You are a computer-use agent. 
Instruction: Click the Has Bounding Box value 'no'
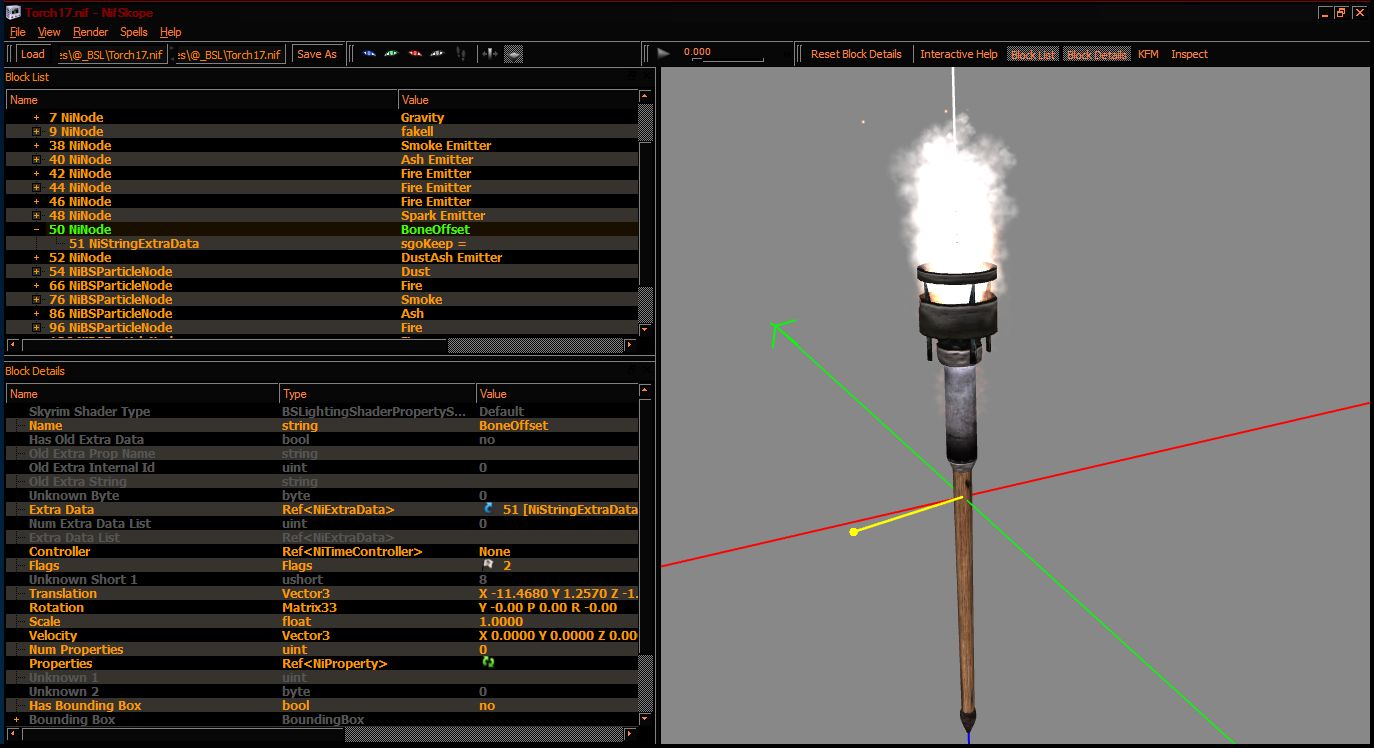tap(487, 705)
